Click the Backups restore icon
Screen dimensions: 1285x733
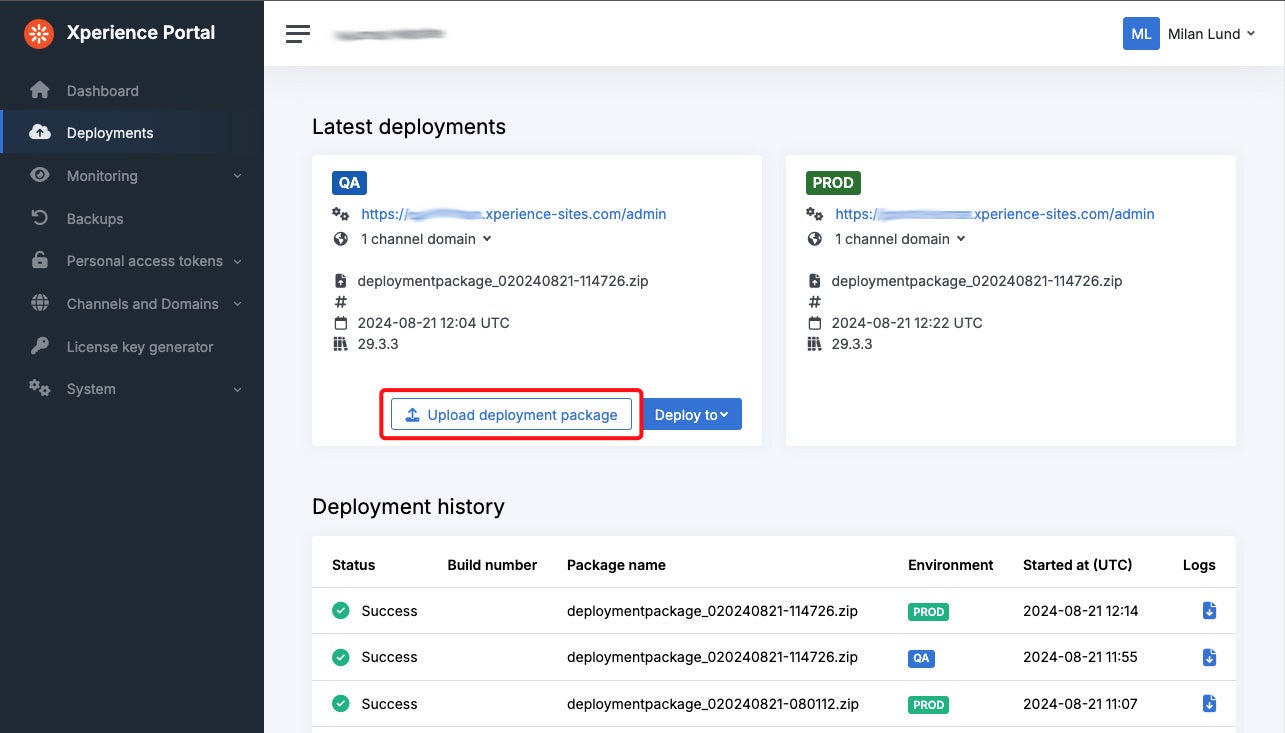coord(40,219)
